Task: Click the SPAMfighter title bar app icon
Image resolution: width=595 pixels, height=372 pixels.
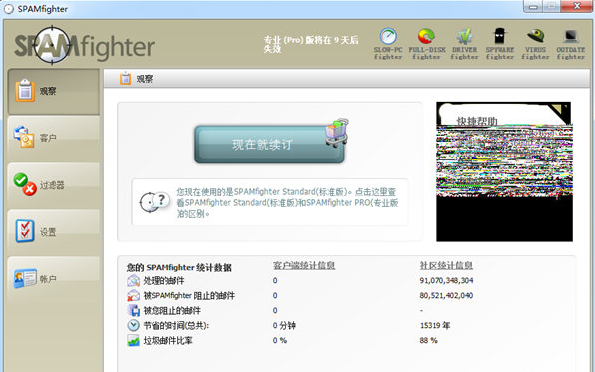Action: pos(8,9)
